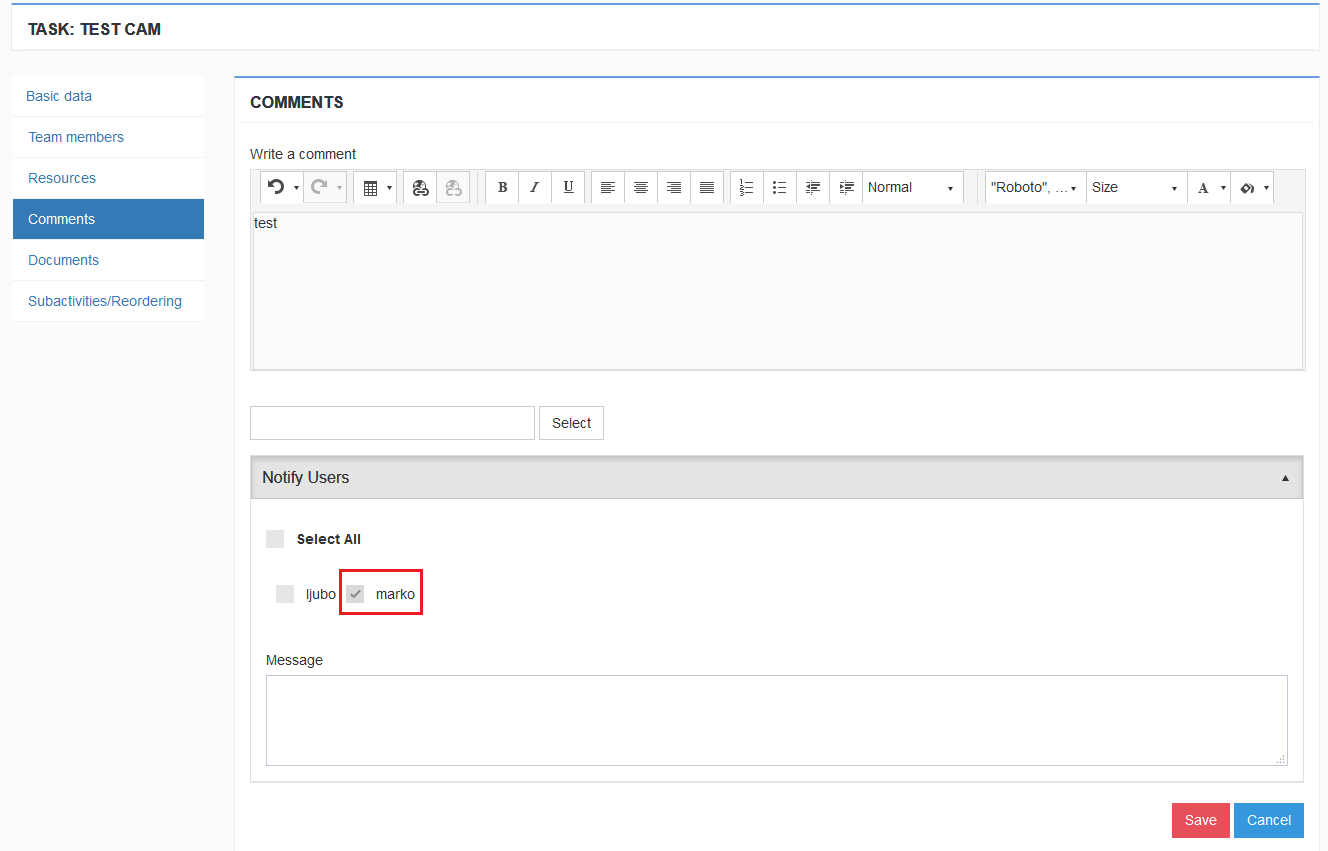Select Comments in side menu
1328x851 pixels.
tap(108, 219)
